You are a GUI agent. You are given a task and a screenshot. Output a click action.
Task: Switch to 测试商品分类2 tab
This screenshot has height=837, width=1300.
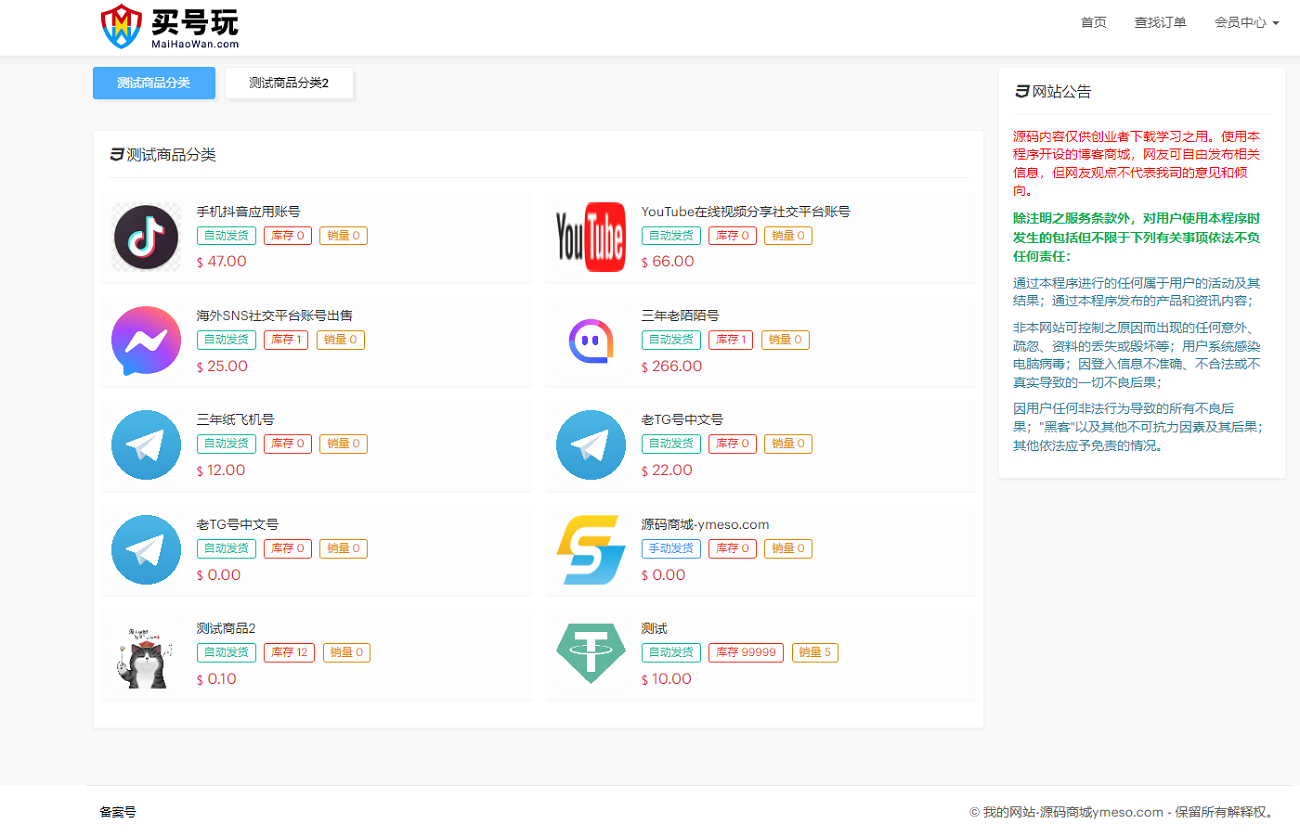click(x=289, y=83)
